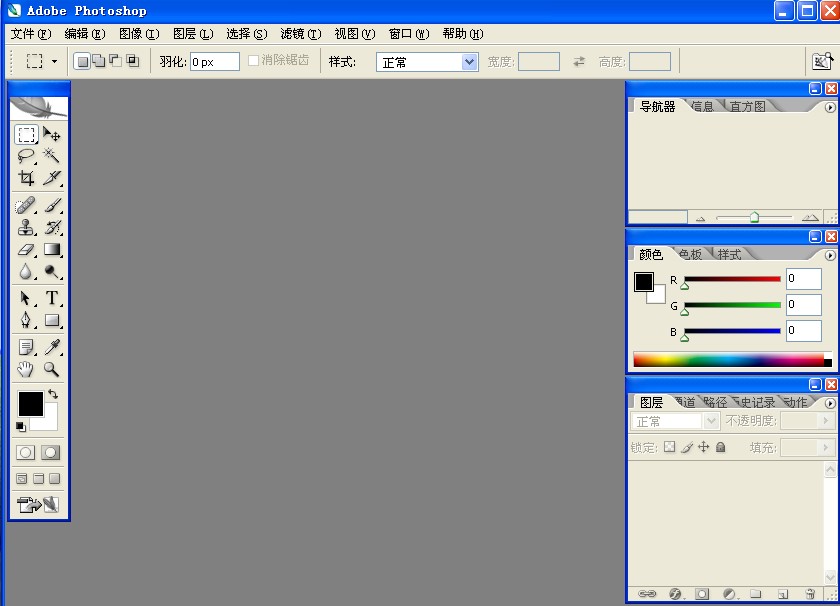Switch to Quick Mask mode
This screenshot has width=840, height=606.
click(x=50, y=453)
